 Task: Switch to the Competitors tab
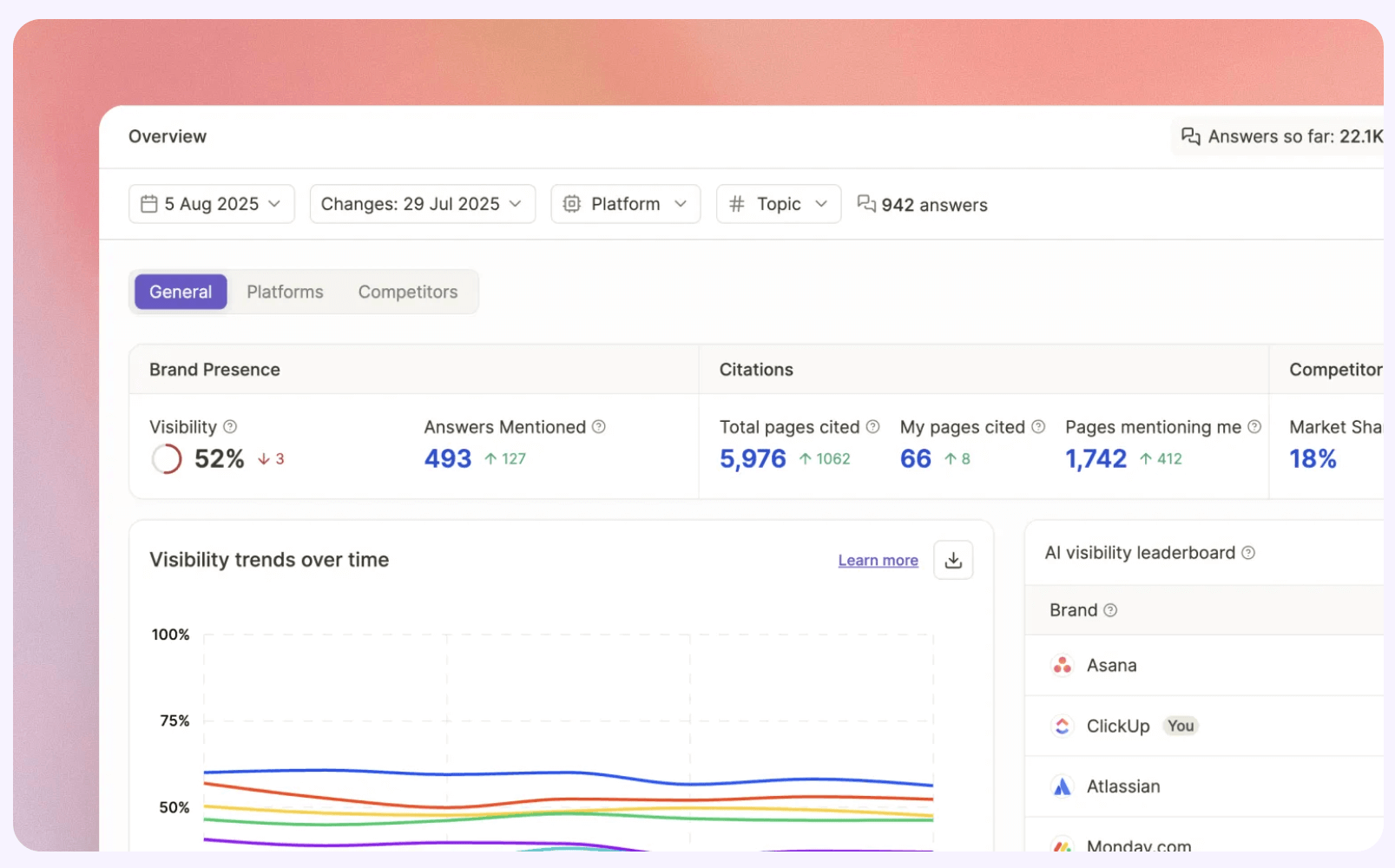pyautogui.click(x=408, y=293)
